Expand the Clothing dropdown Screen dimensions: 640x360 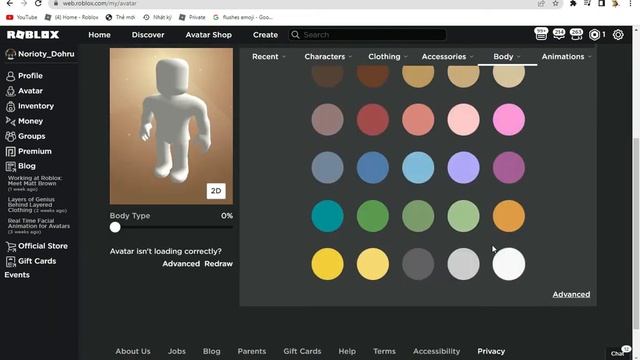(388, 57)
